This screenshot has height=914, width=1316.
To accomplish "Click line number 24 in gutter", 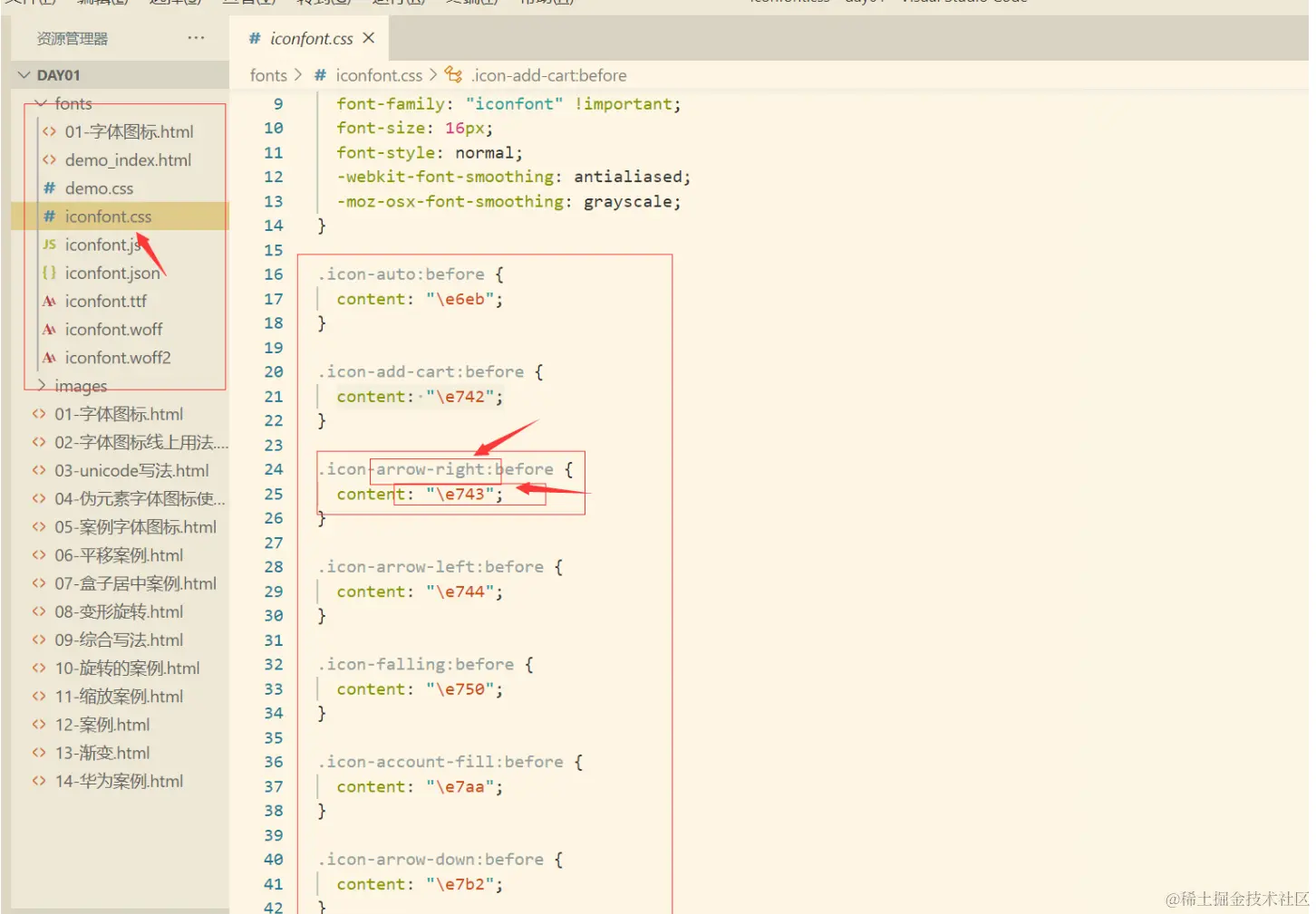I will click(x=274, y=469).
